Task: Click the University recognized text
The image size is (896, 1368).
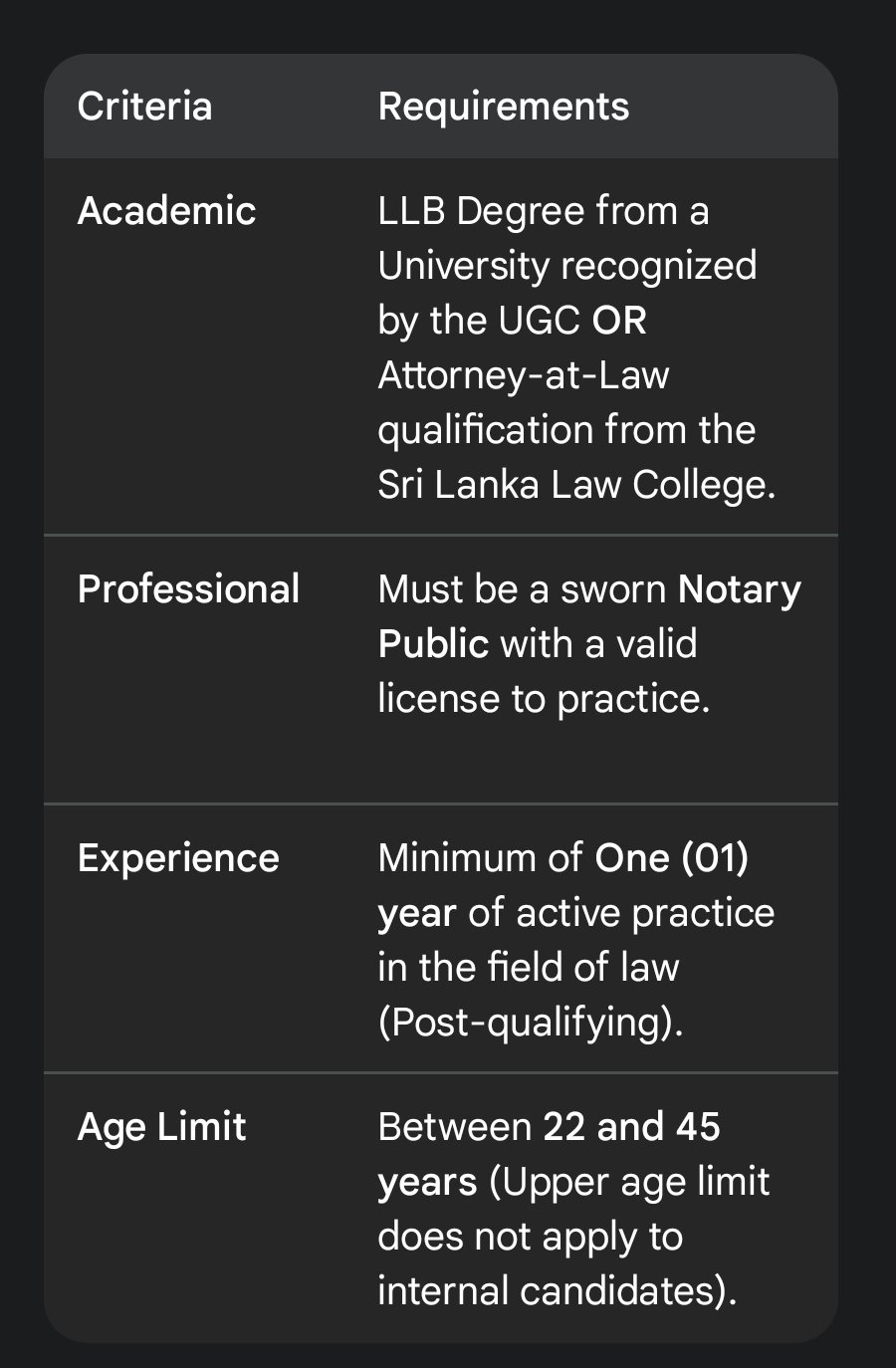Action: 566,266
